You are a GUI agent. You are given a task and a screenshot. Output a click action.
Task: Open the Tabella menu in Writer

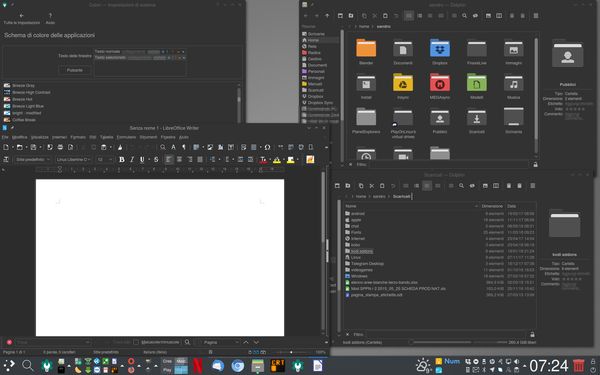(107, 137)
